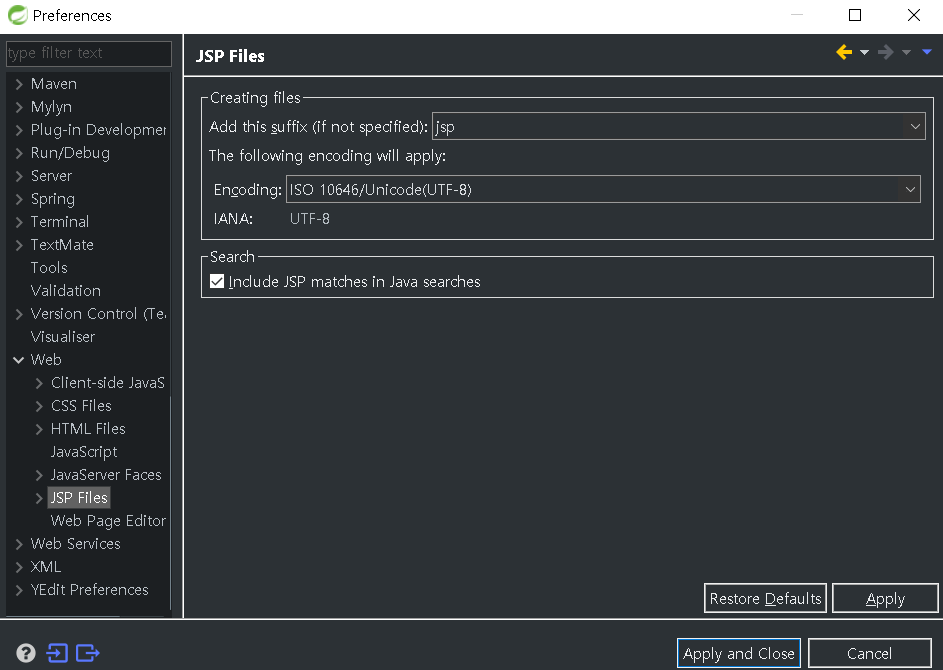Click the UTF-8 IANA value text
Image resolution: width=943 pixels, height=670 pixels.
[x=310, y=219]
